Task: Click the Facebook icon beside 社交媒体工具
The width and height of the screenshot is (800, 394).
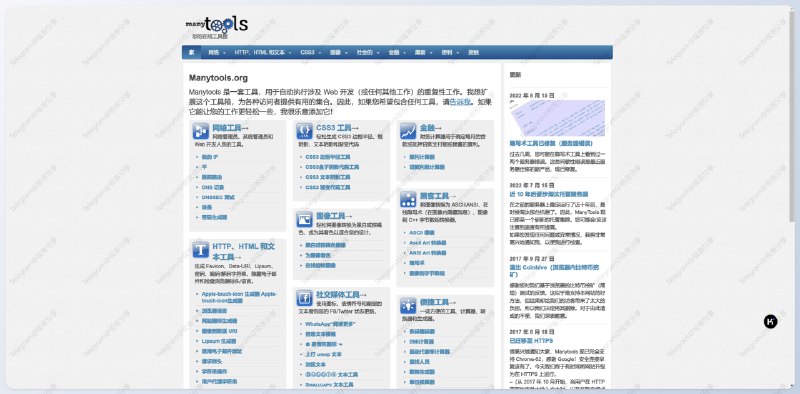Action: pyautogui.click(x=305, y=298)
